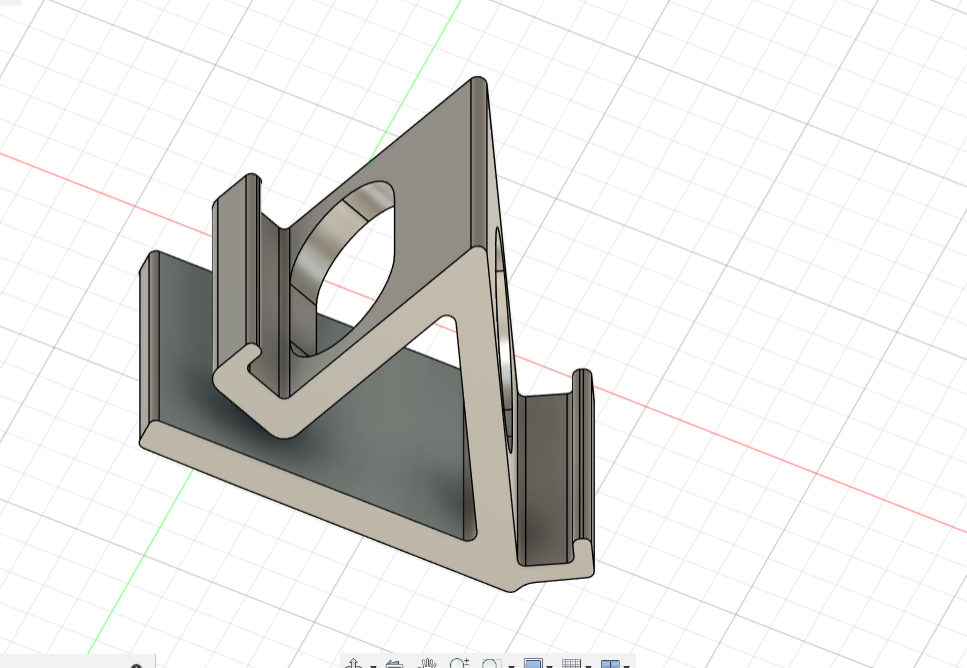The height and width of the screenshot is (668, 967).
Task: Open the Grid and Snaps icon
Action: (572, 664)
